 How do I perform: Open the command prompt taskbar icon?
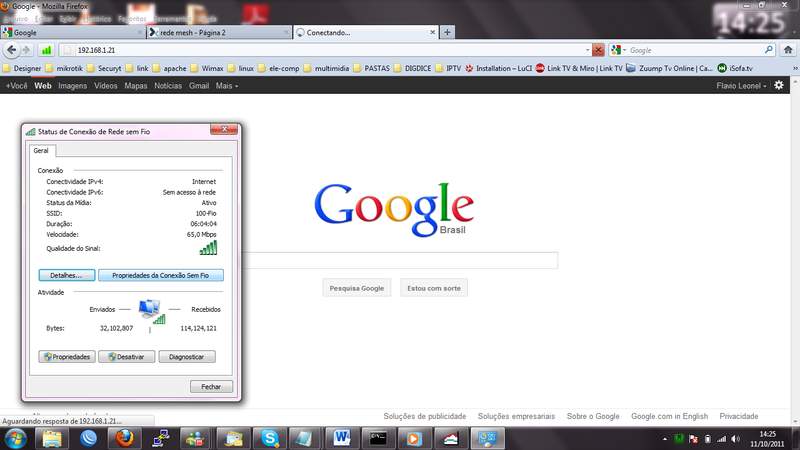pyautogui.click(x=378, y=438)
